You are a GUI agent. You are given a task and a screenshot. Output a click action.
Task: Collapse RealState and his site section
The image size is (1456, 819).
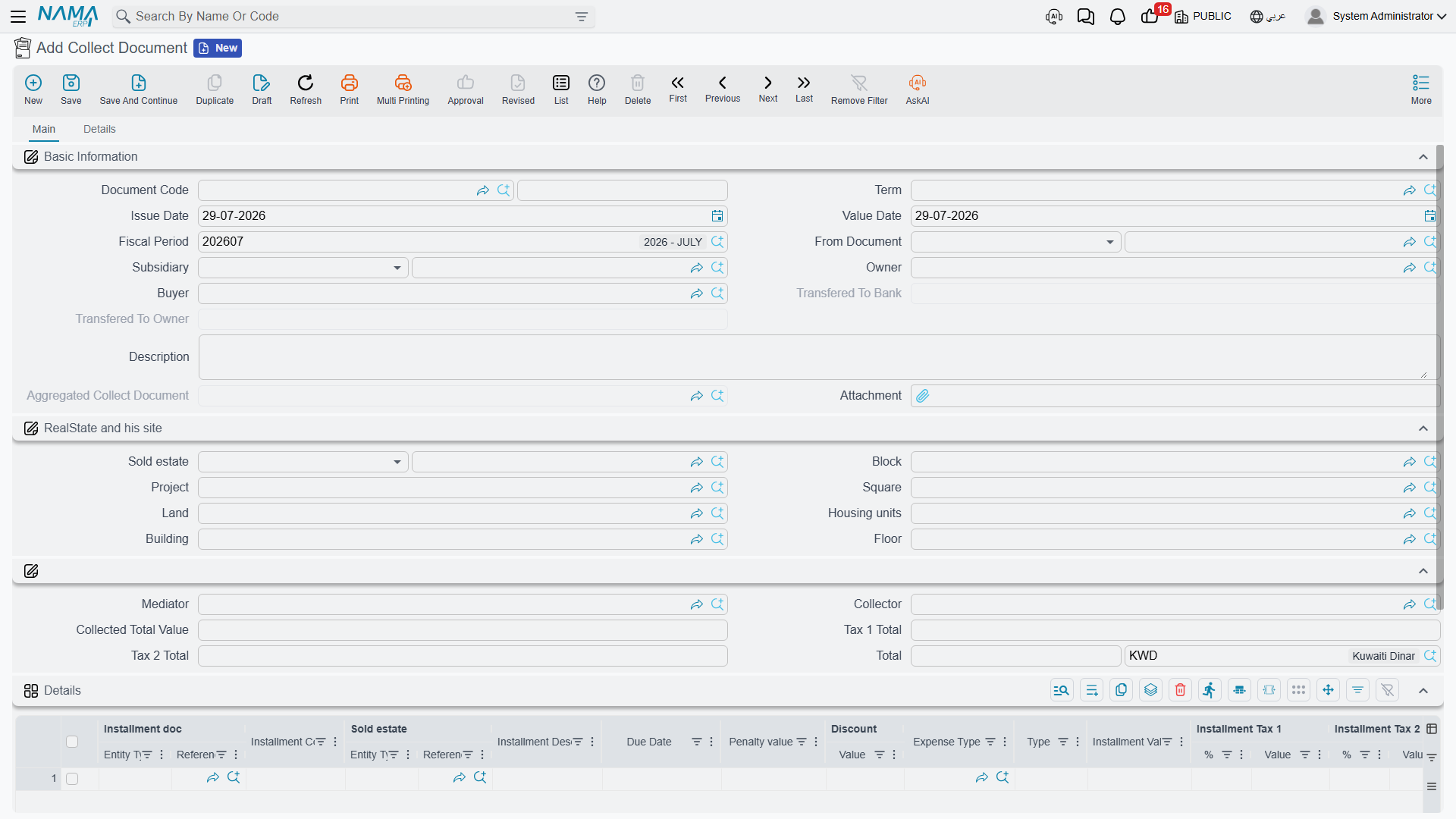[x=1423, y=428]
